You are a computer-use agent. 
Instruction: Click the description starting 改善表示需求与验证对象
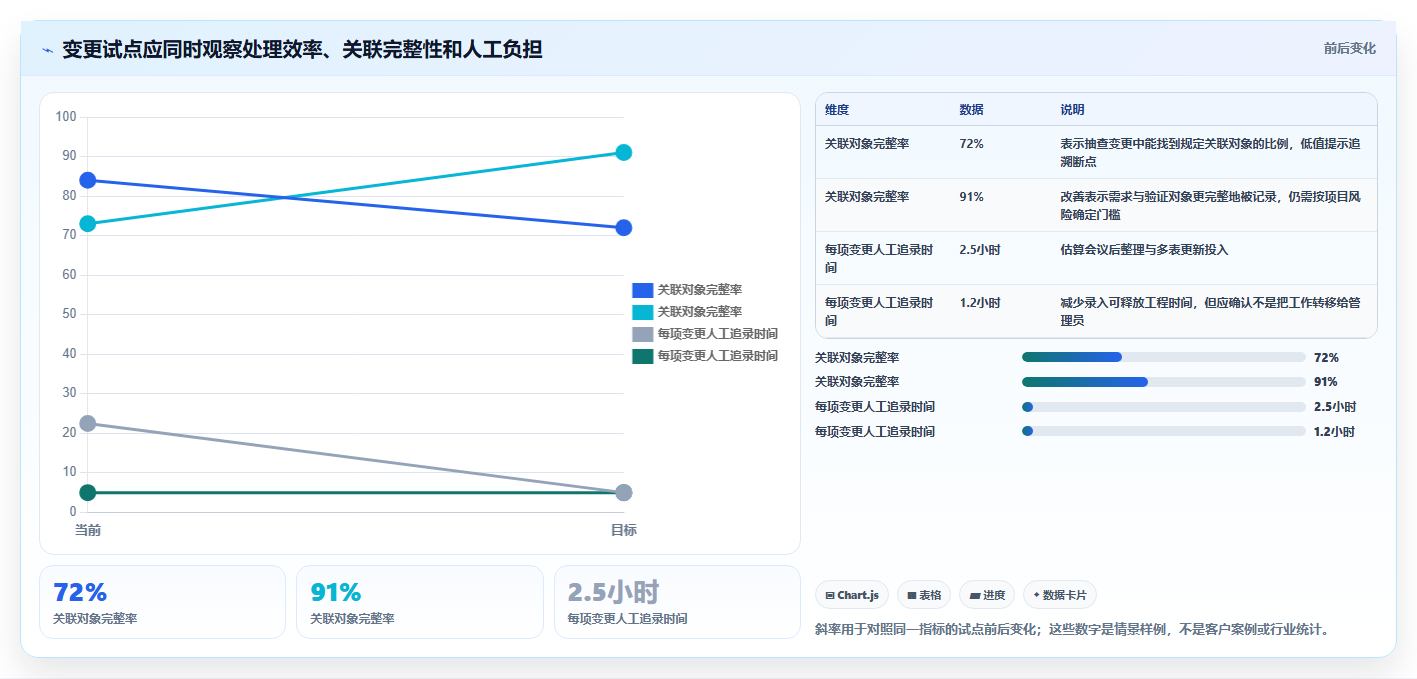[x=1210, y=206]
